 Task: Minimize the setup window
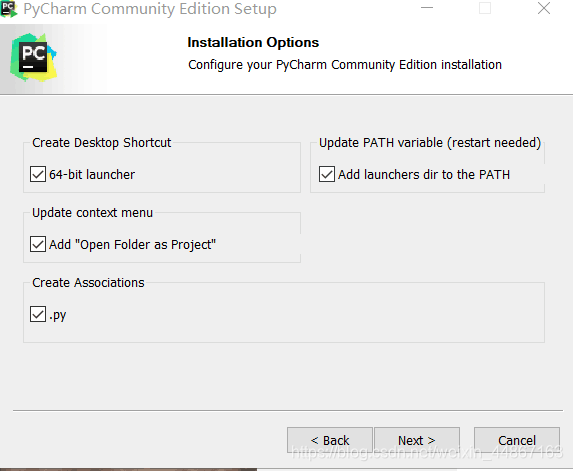point(427,8)
